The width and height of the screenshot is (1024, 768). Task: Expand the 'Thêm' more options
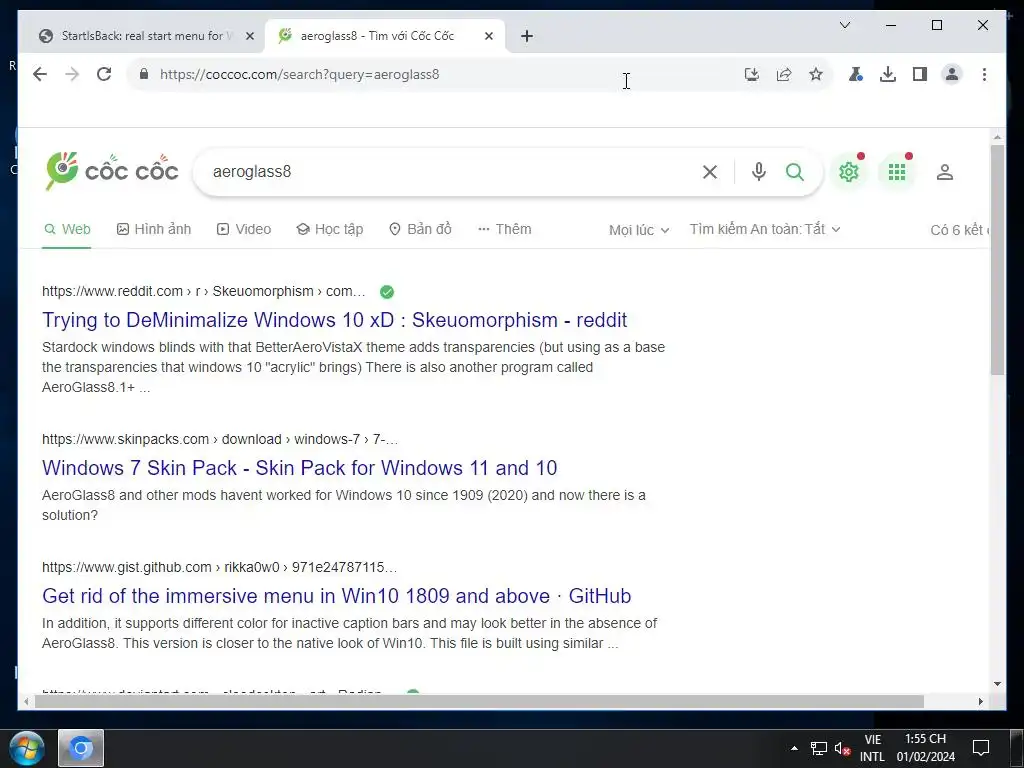504,229
